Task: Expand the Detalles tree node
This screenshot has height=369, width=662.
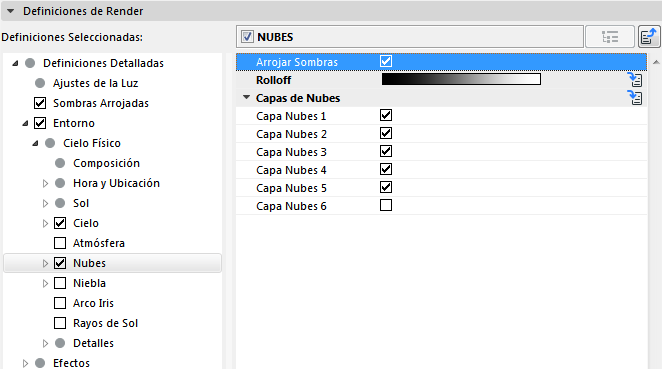Action: click(45, 343)
